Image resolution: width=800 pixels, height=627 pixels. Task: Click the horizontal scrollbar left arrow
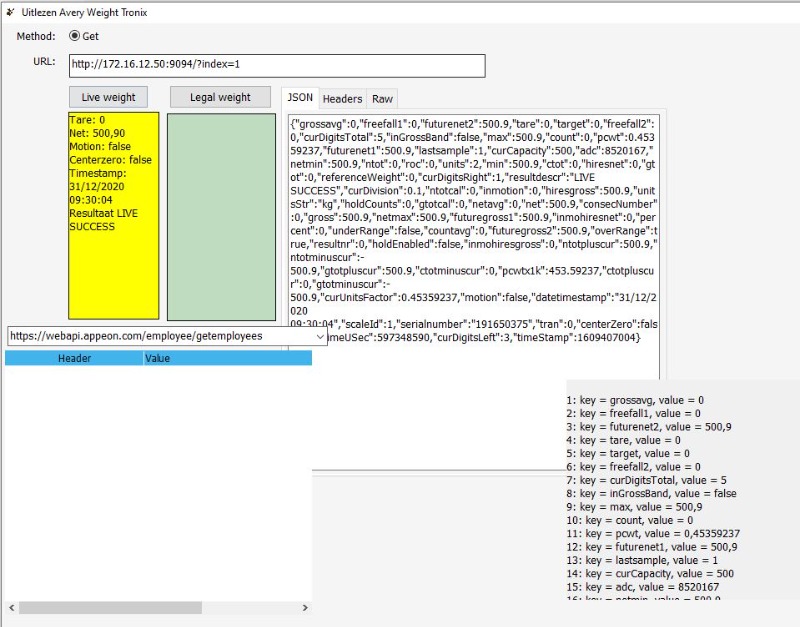tap(11, 607)
